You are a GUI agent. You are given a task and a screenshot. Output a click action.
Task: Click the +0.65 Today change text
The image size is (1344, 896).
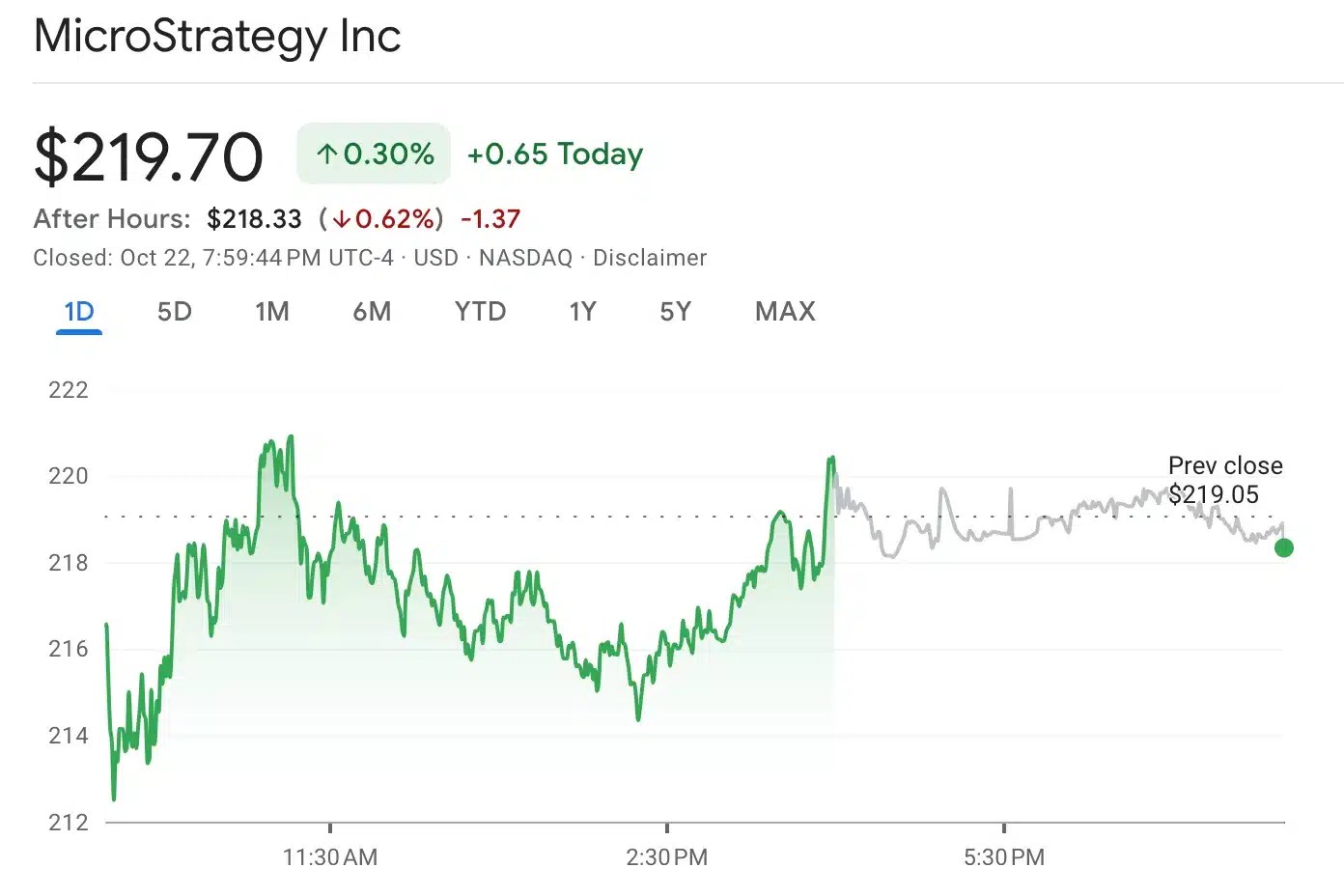[x=555, y=154]
